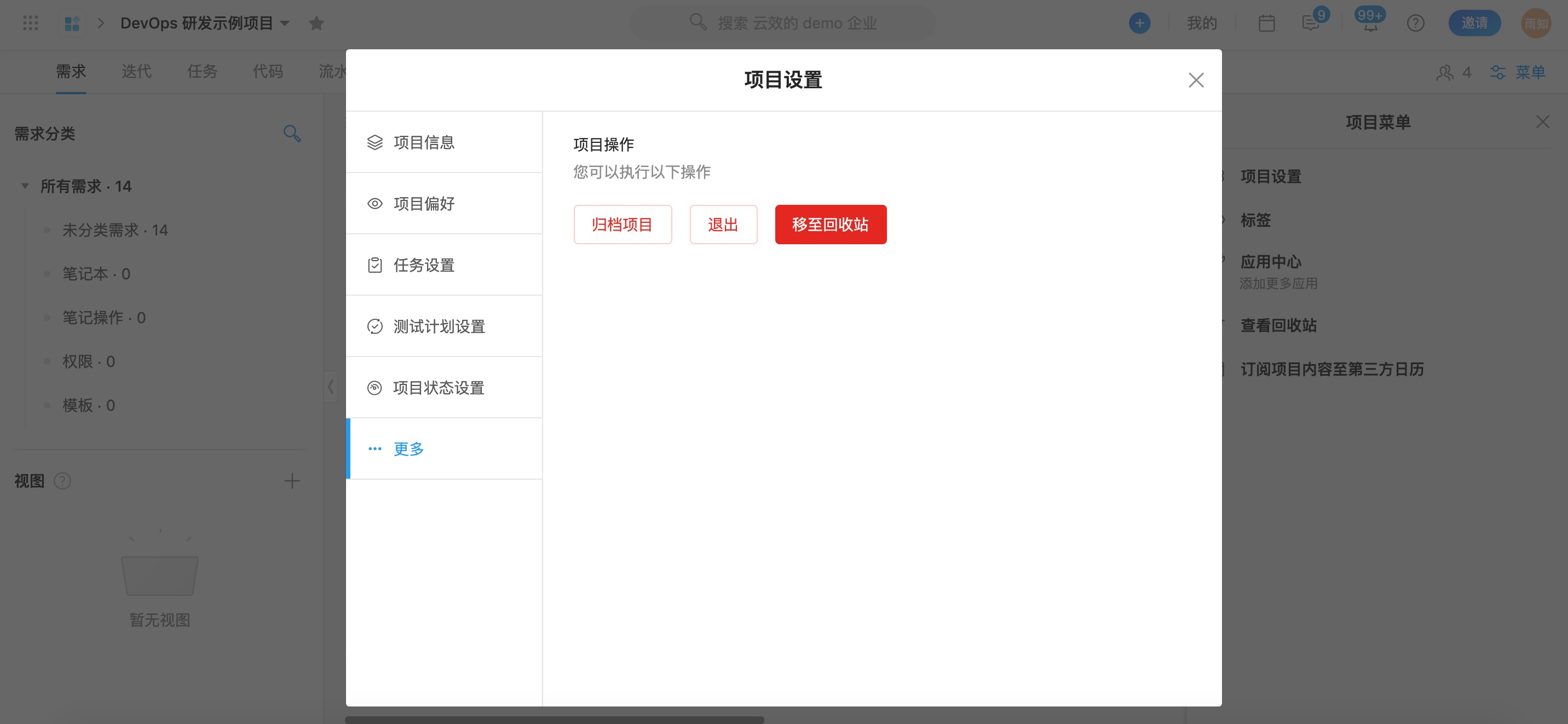The width and height of the screenshot is (1568, 724).
Task: Open 任务设置 settings section
Action: [444, 265]
